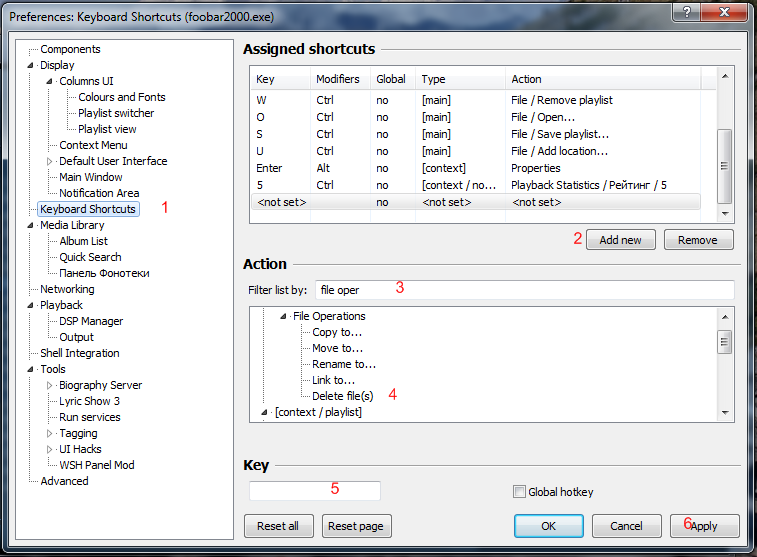
Task: Click the Key shortcut input field
Action: click(x=315, y=491)
